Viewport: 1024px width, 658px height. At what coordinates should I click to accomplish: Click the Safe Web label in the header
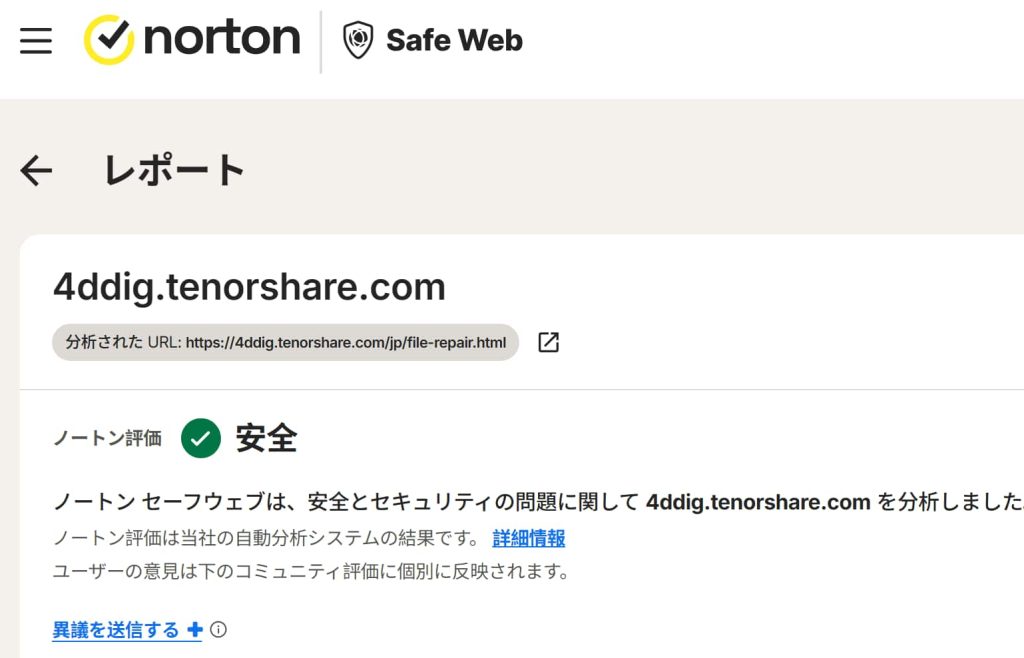click(x=453, y=41)
